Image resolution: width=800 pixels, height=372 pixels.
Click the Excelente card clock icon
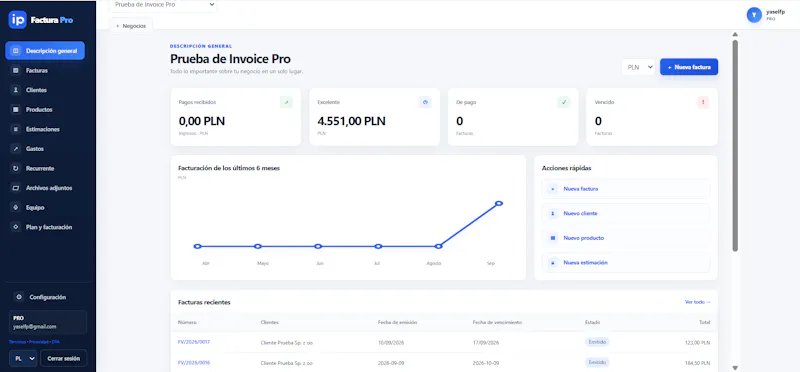point(425,102)
